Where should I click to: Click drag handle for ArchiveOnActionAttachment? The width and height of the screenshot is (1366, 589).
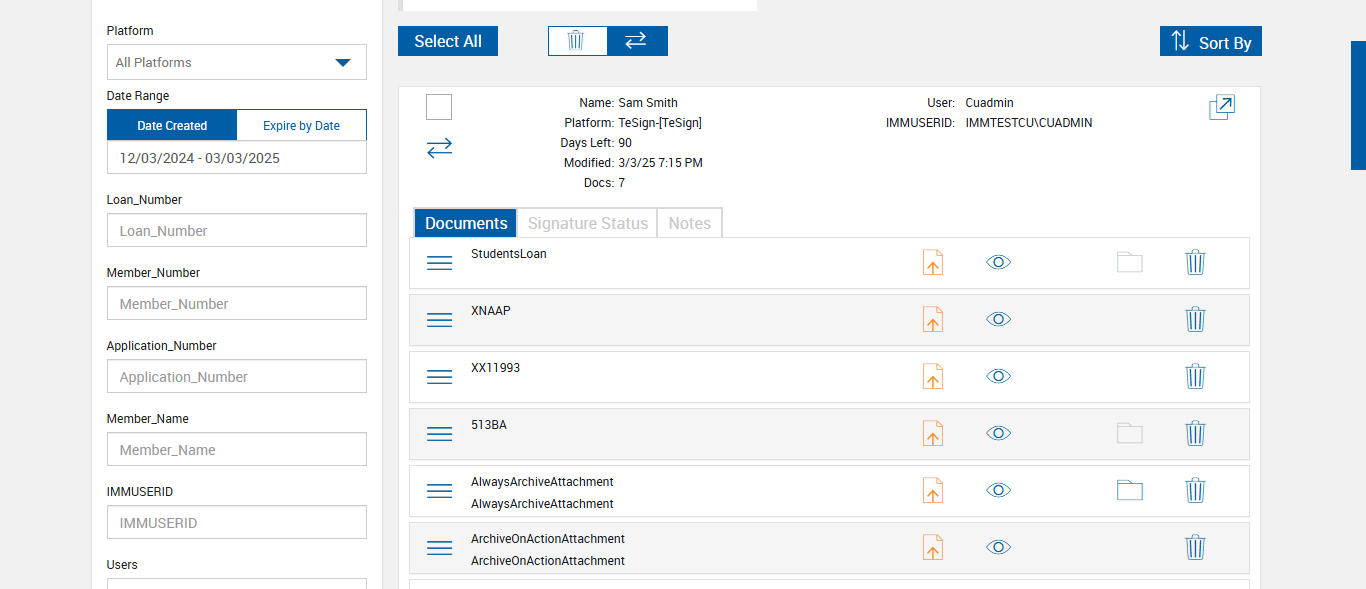(x=440, y=548)
